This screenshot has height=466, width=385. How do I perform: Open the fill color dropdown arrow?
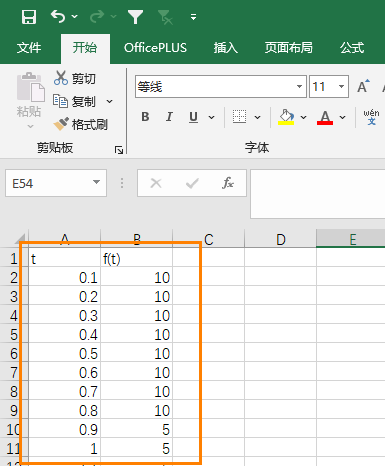pos(303,117)
